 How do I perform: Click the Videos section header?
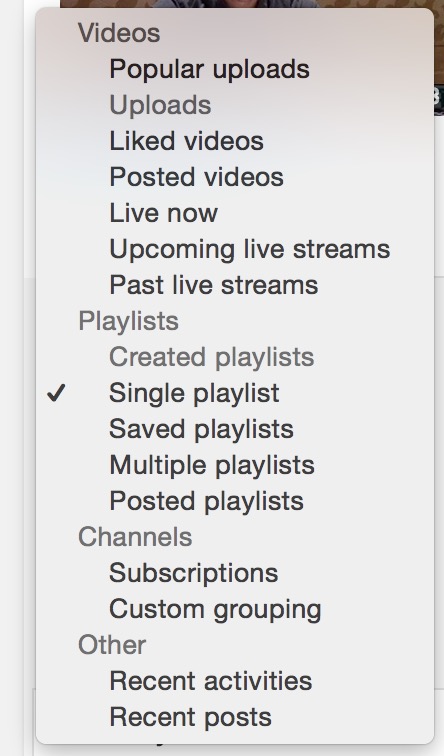coord(119,33)
